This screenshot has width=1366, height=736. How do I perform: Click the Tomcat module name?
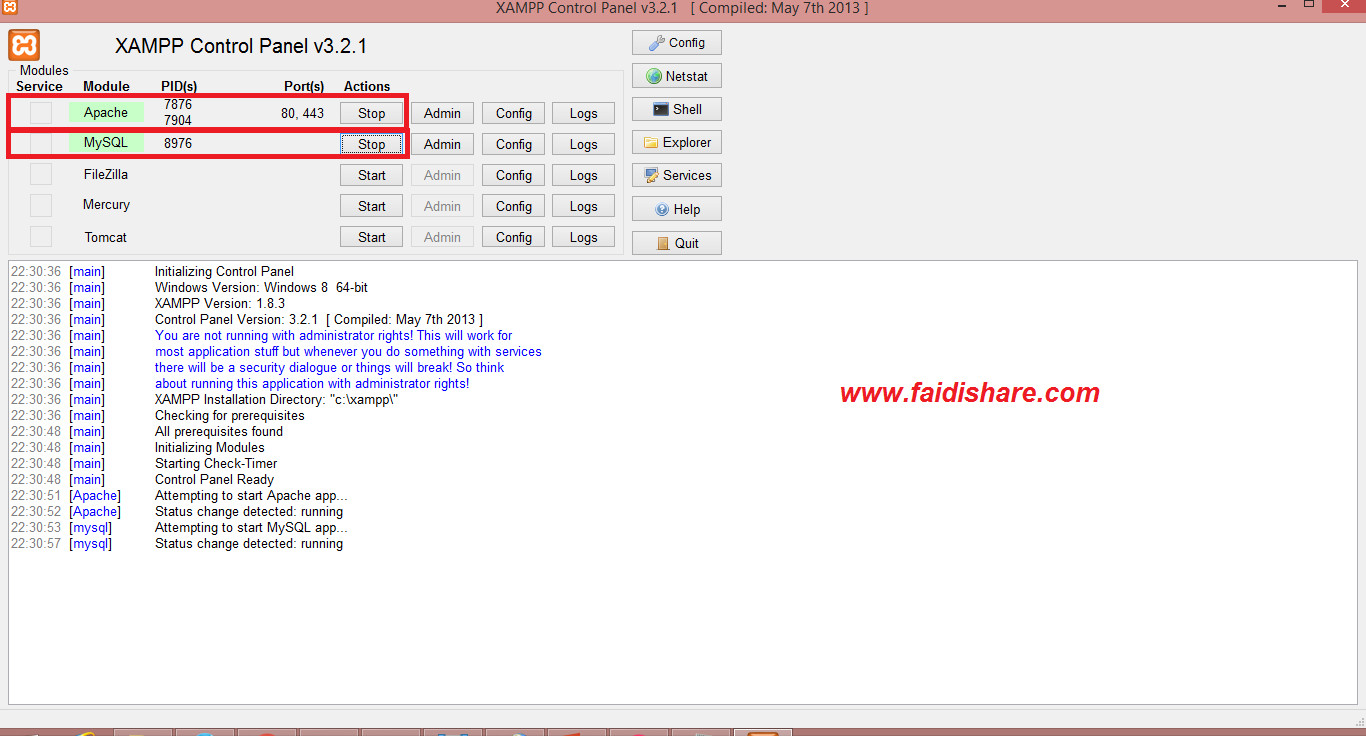pyautogui.click(x=106, y=237)
